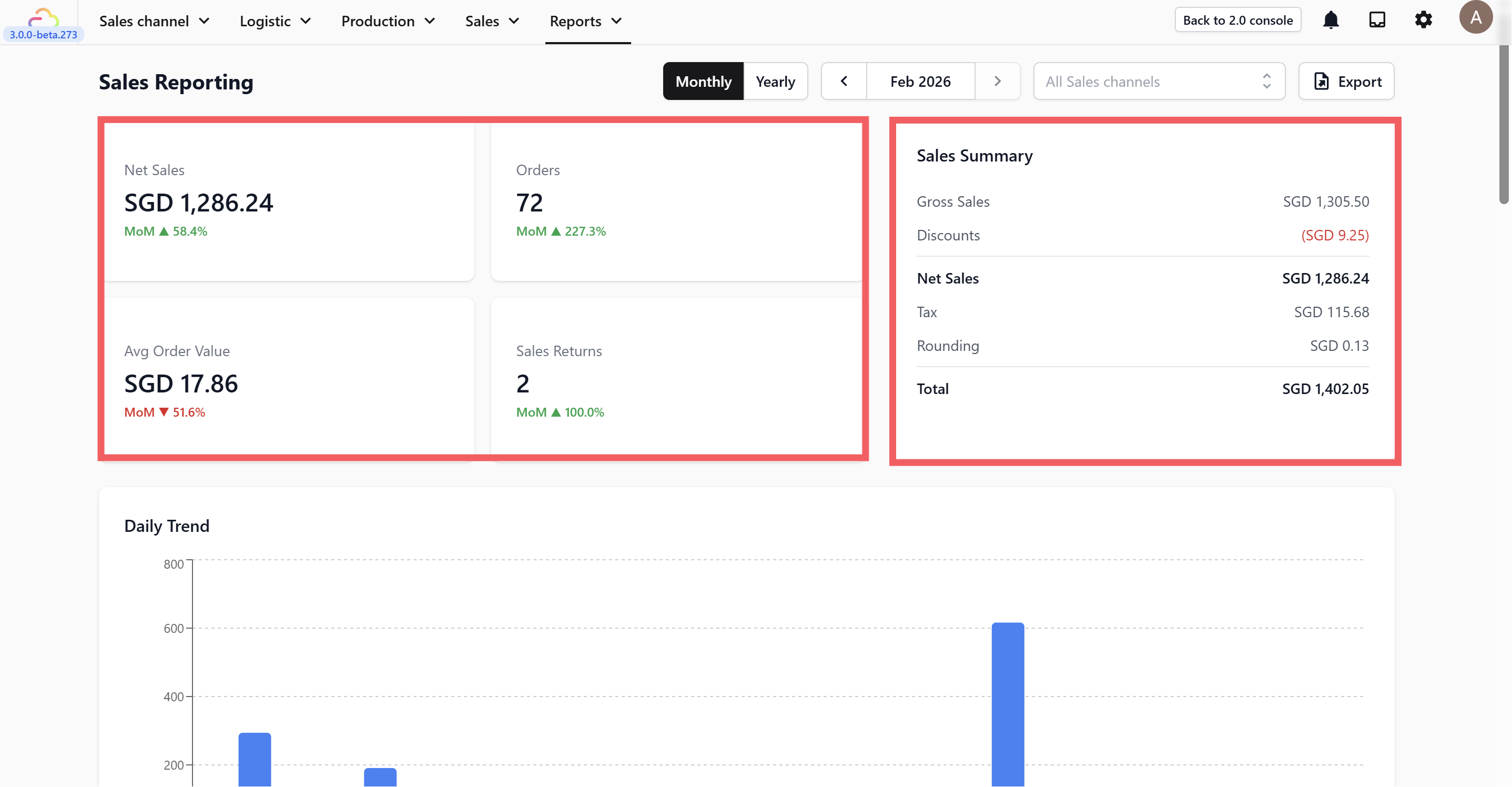The width and height of the screenshot is (1512, 787).
Task: Open the All Sales channels dropdown
Action: (1159, 81)
